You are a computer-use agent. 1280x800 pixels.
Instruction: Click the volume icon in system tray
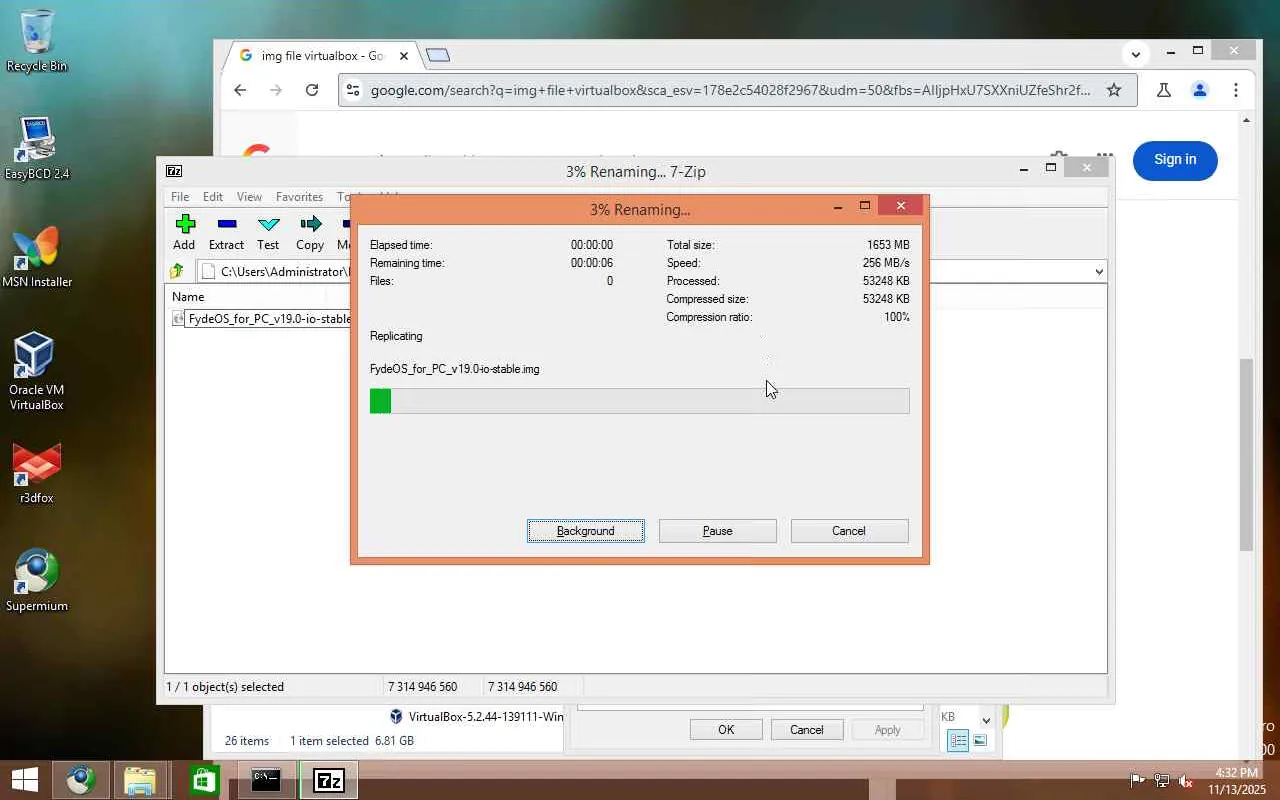1186,781
